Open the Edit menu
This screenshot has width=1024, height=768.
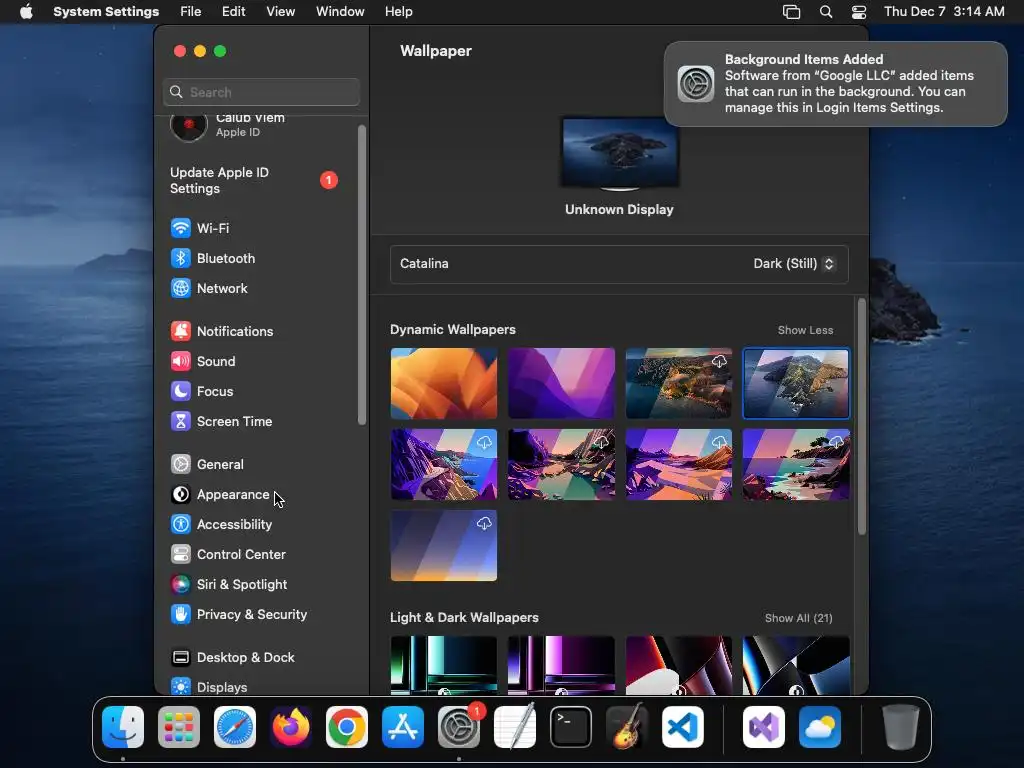coord(234,12)
